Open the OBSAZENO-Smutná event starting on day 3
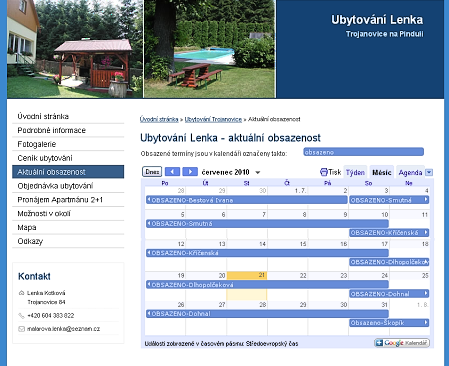This screenshot has width=449, height=366. 389,200
